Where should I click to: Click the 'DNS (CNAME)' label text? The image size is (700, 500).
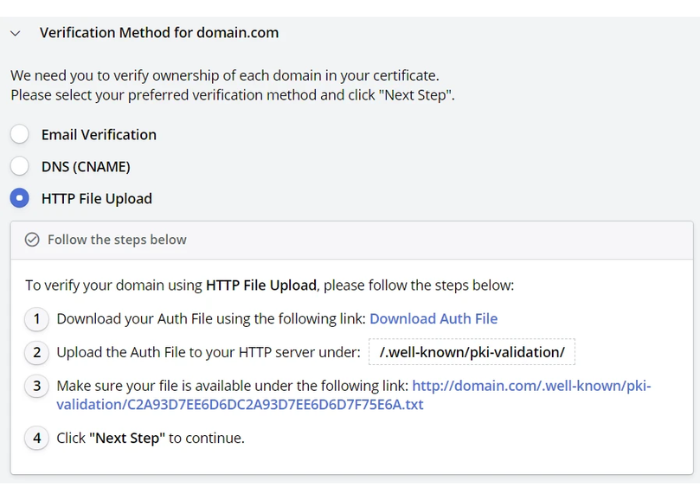pos(86,167)
